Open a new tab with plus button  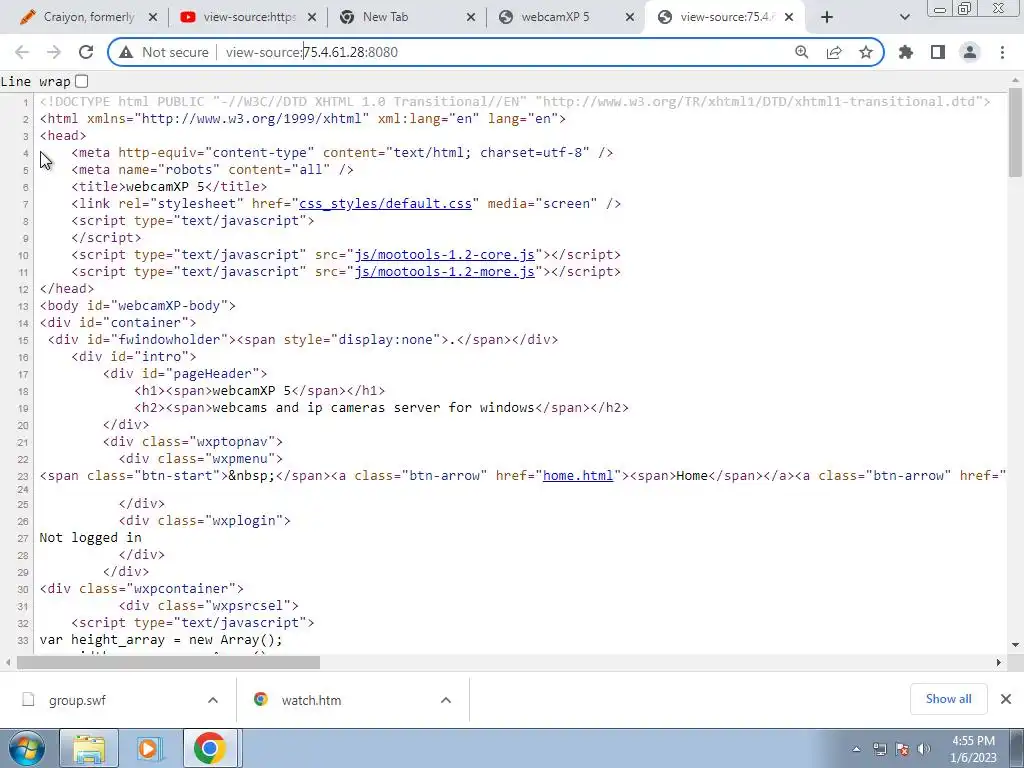pyautogui.click(x=827, y=17)
